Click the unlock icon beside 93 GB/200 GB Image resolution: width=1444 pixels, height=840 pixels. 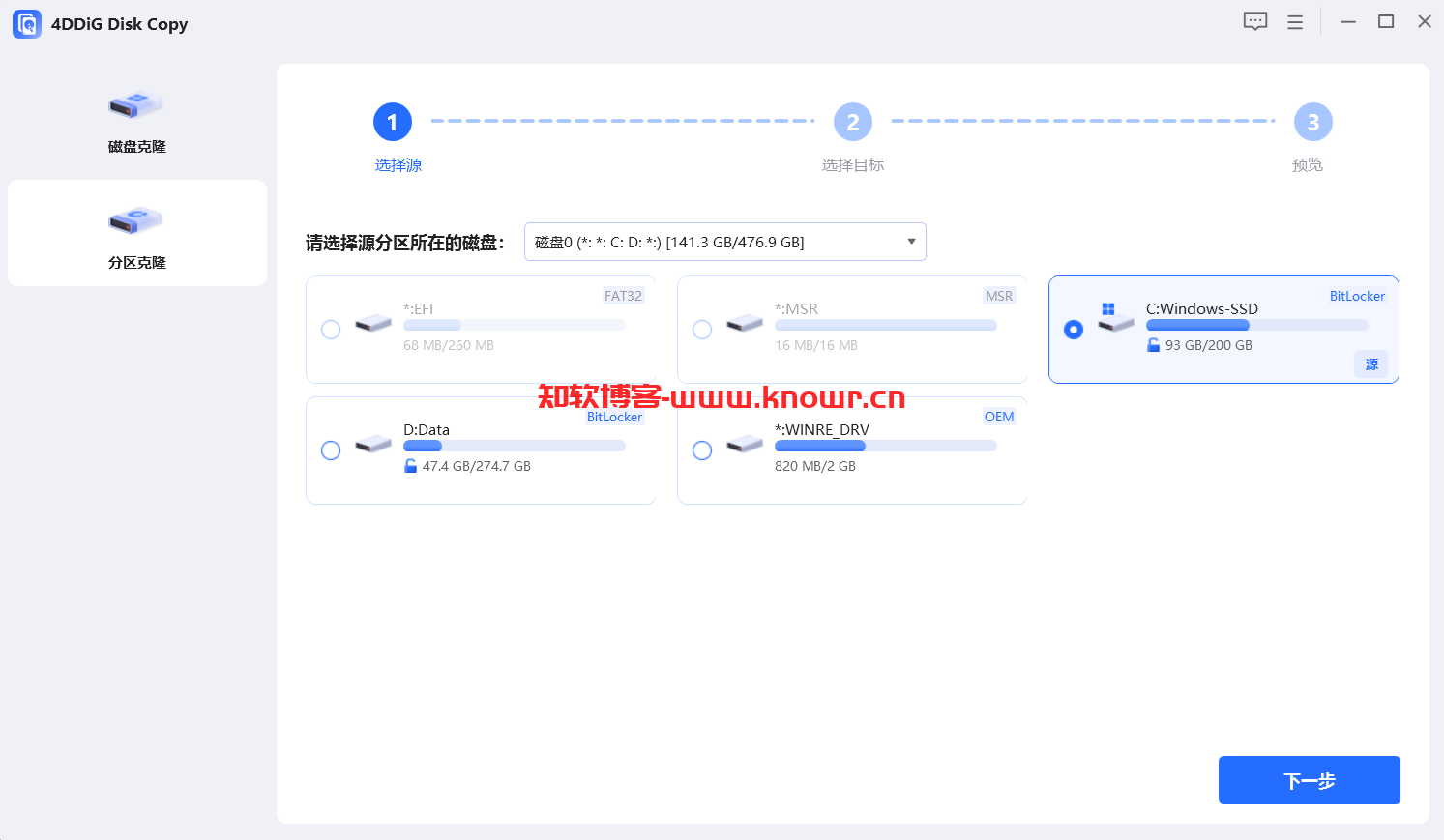[1153, 345]
